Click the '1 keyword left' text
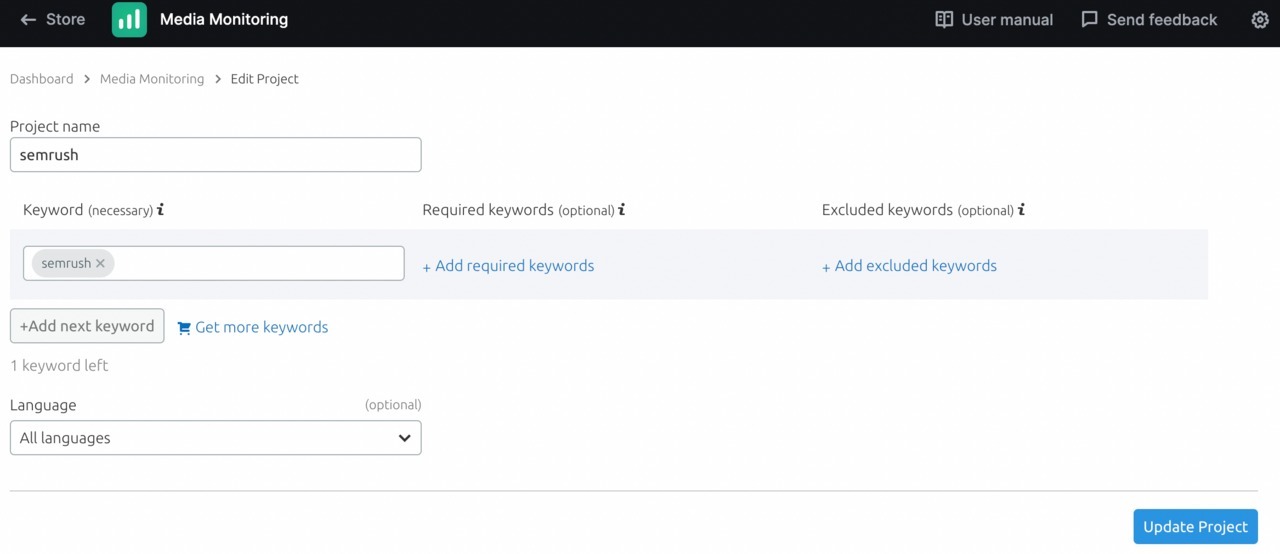 [59, 366]
